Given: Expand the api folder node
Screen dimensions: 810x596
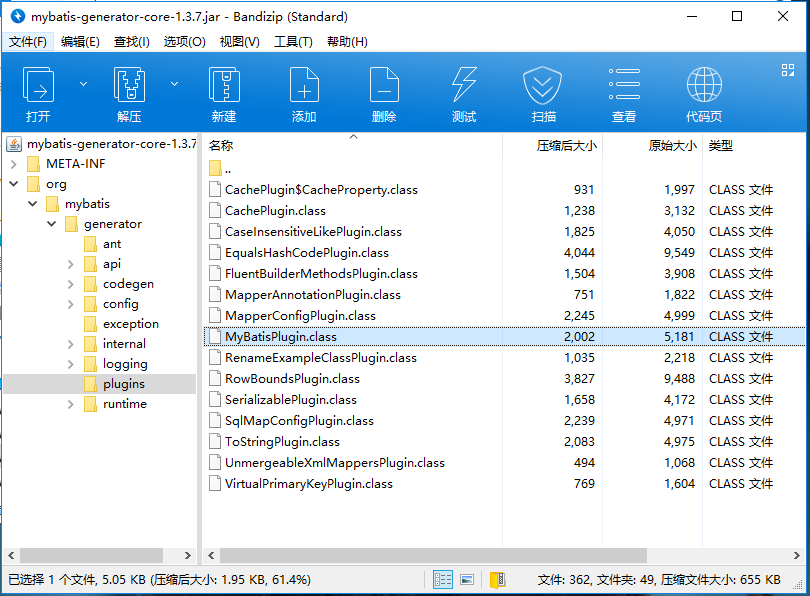Looking at the screenshot, I should pyautogui.click(x=71, y=264).
